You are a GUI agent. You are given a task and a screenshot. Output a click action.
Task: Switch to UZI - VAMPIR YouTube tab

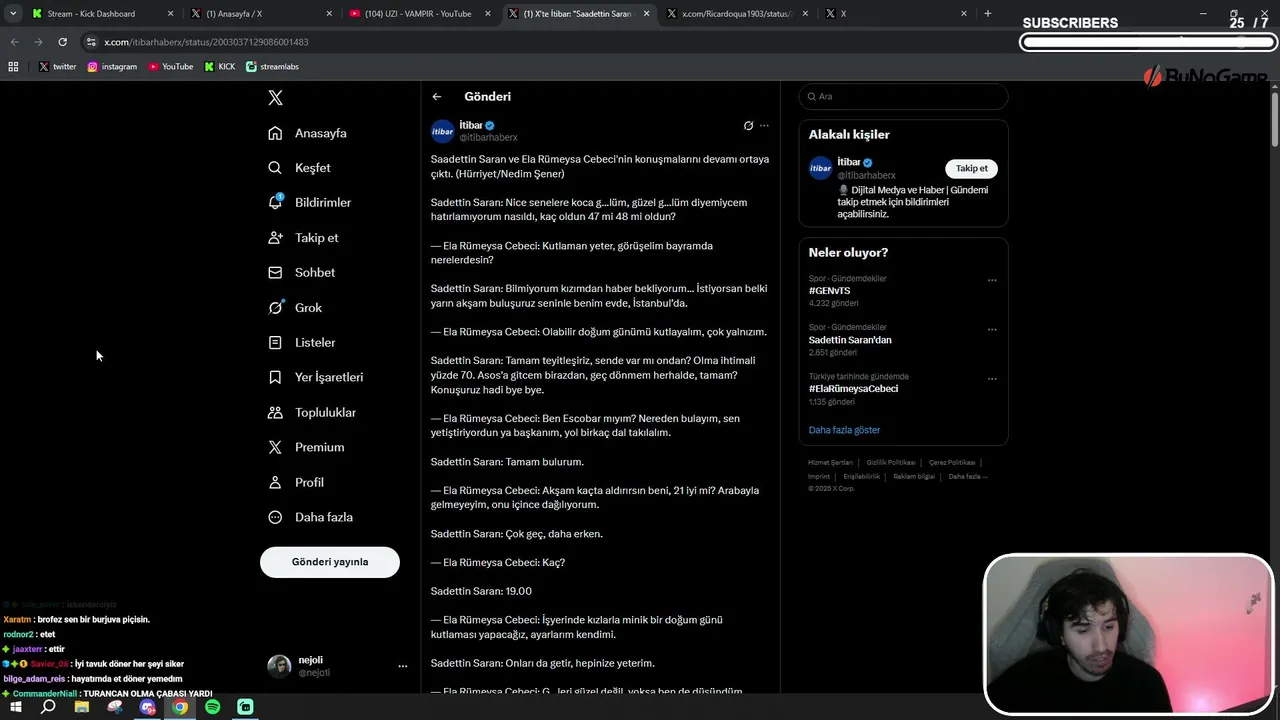(418, 14)
